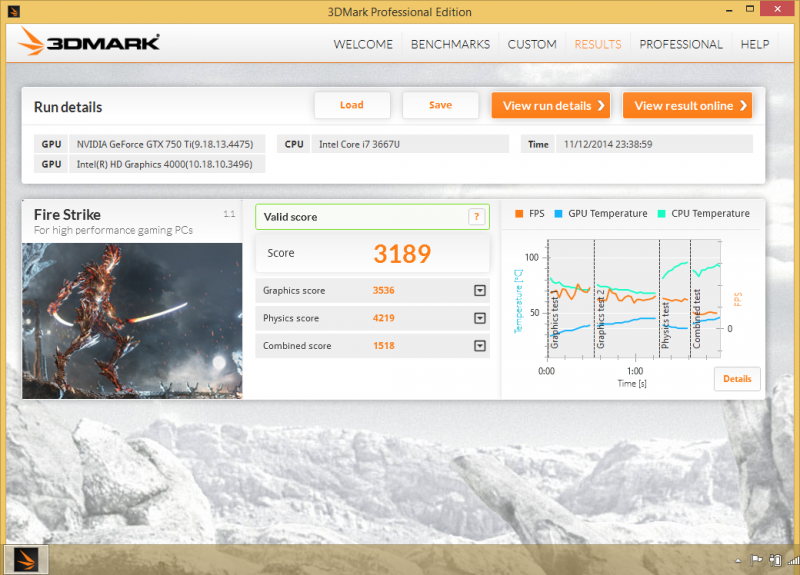
Task: Click the network signal tray icon
Action: 793,561
